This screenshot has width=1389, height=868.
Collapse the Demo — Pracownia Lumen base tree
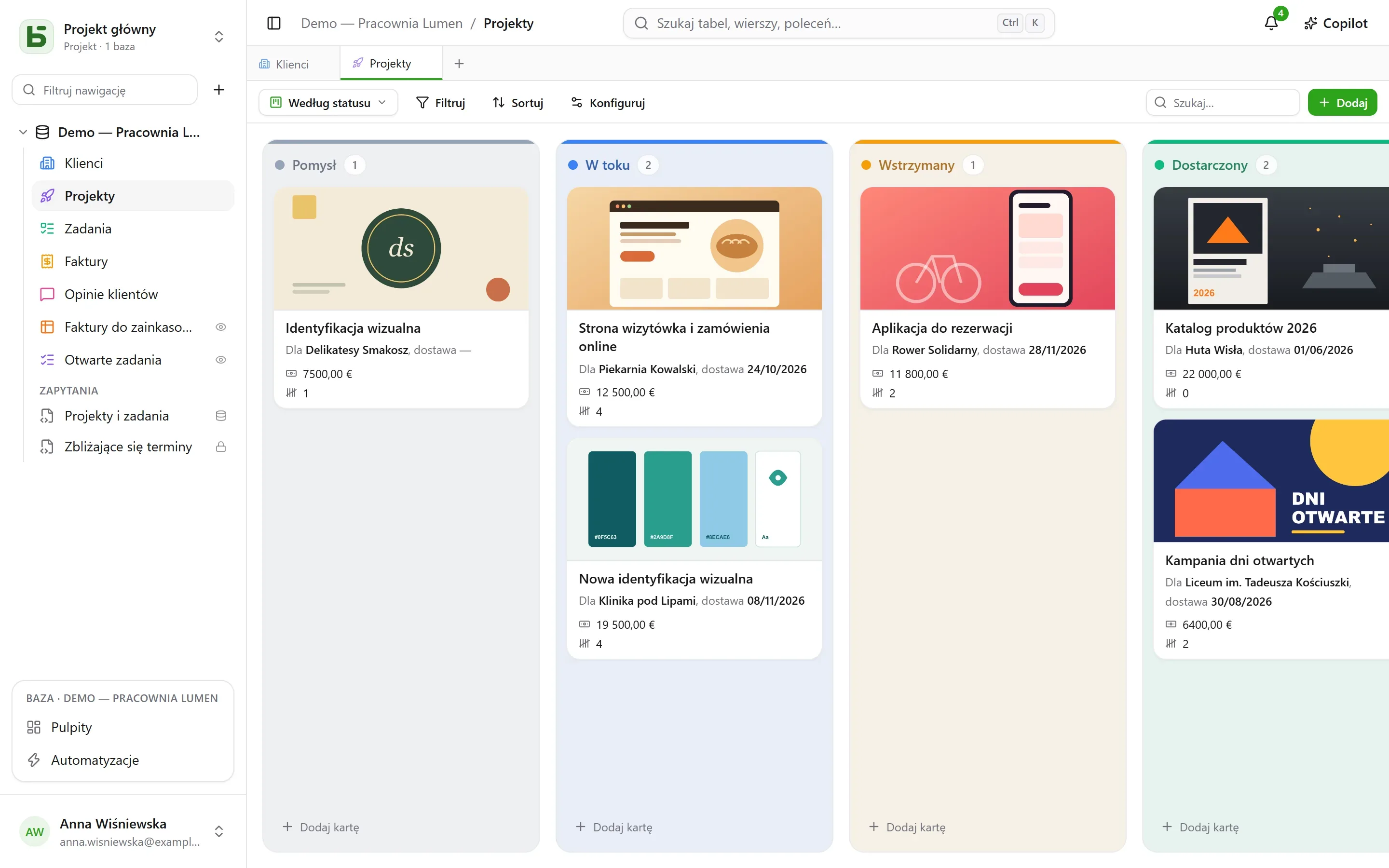(x=23, y=132)
